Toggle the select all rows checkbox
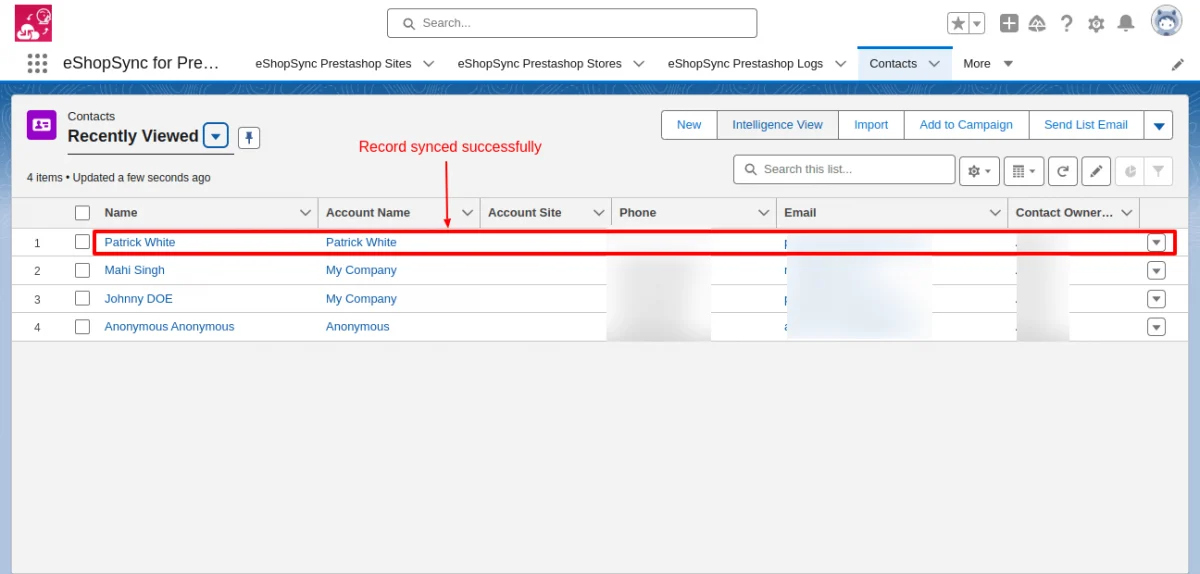This screenshot has width=1200, height=574. click(83, 213)
